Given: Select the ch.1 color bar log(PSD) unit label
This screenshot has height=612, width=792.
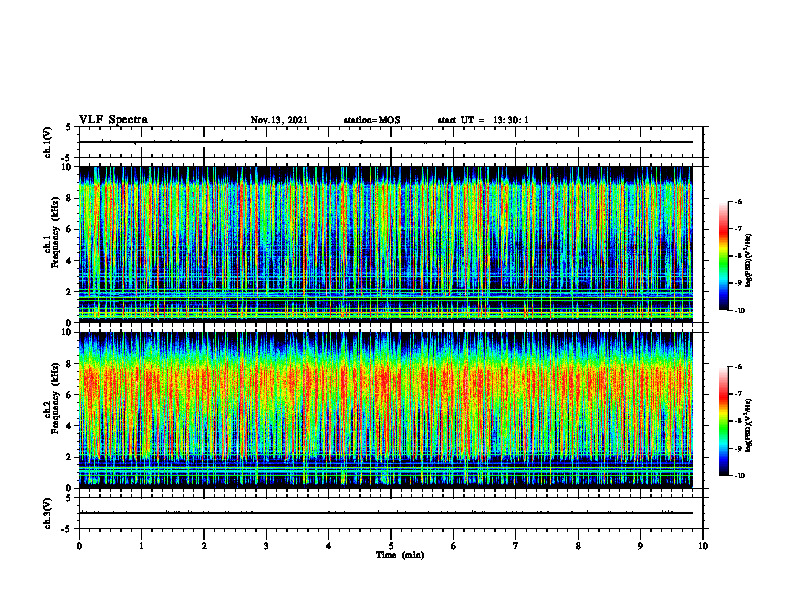Looking at the screenshot, I should (750, 261).
